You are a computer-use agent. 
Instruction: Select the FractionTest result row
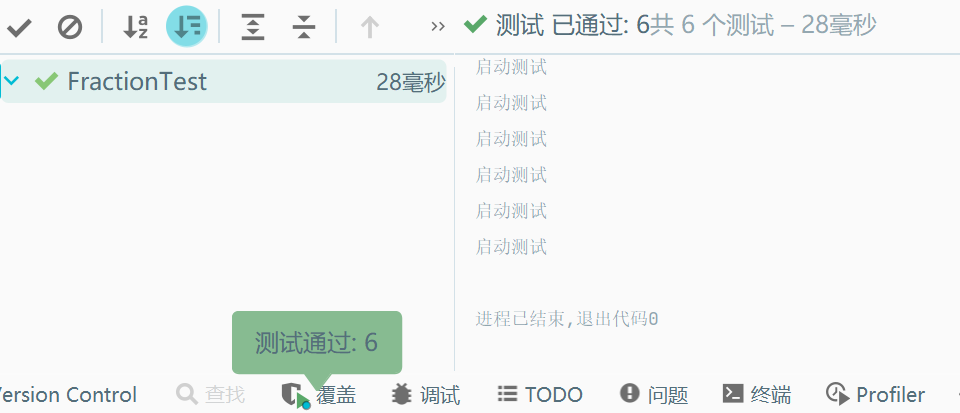223,81
